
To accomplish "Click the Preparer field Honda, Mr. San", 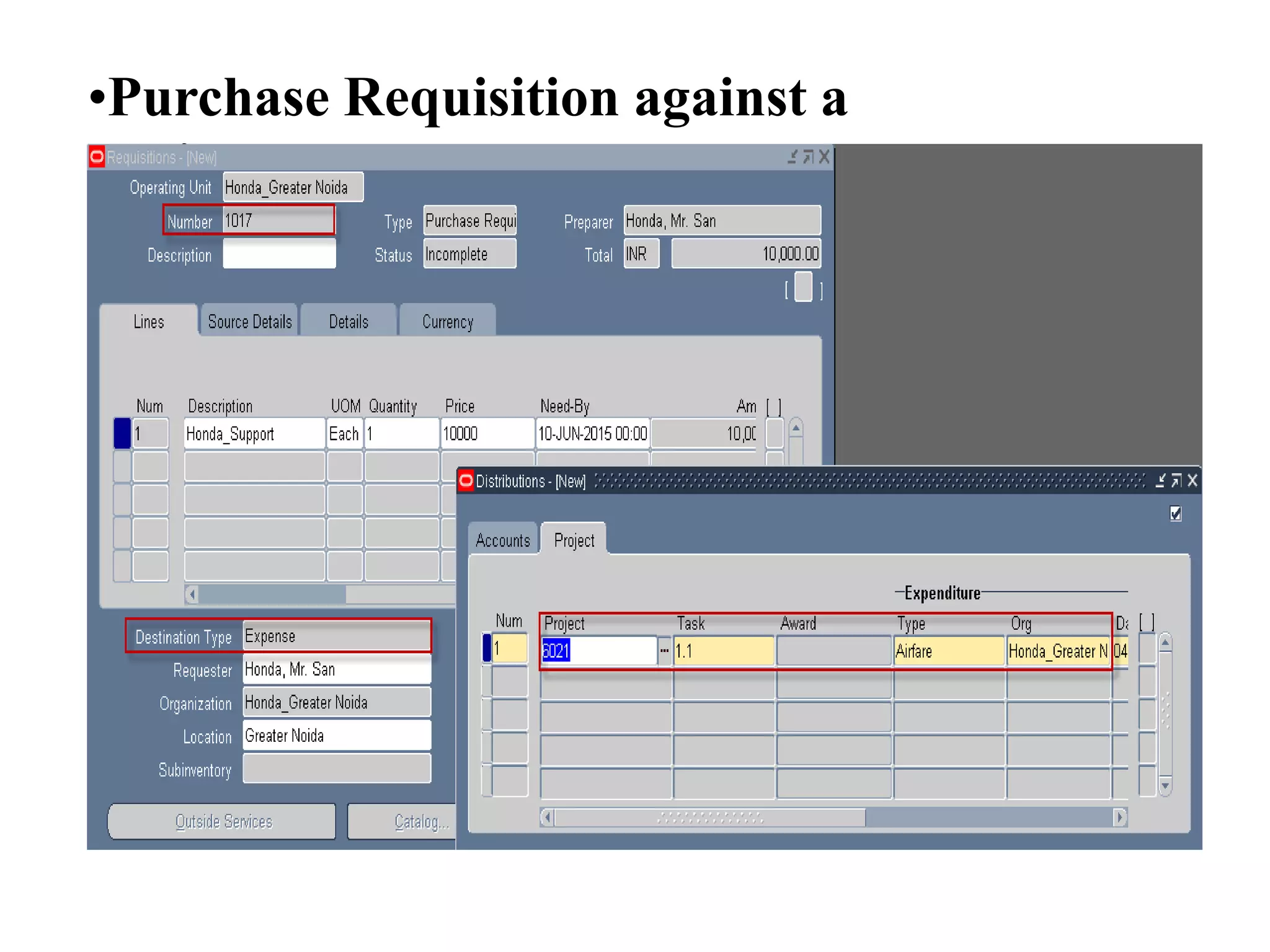I will point(722,221).
